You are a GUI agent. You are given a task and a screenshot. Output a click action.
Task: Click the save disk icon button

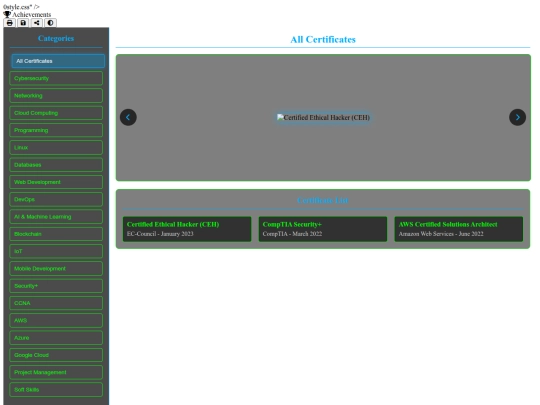23,23
